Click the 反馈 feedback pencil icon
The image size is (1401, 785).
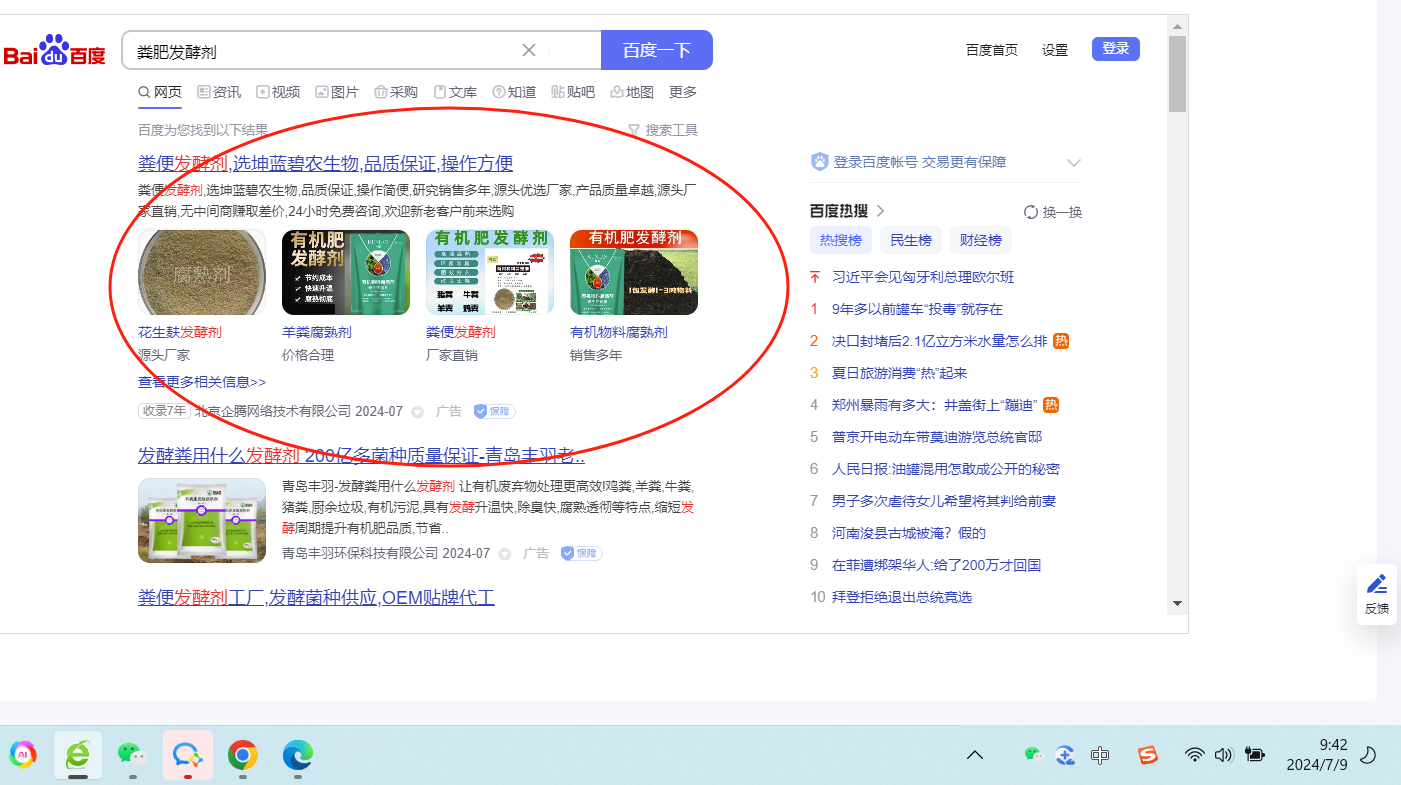pyautogui.click(x=1376, y=584)
